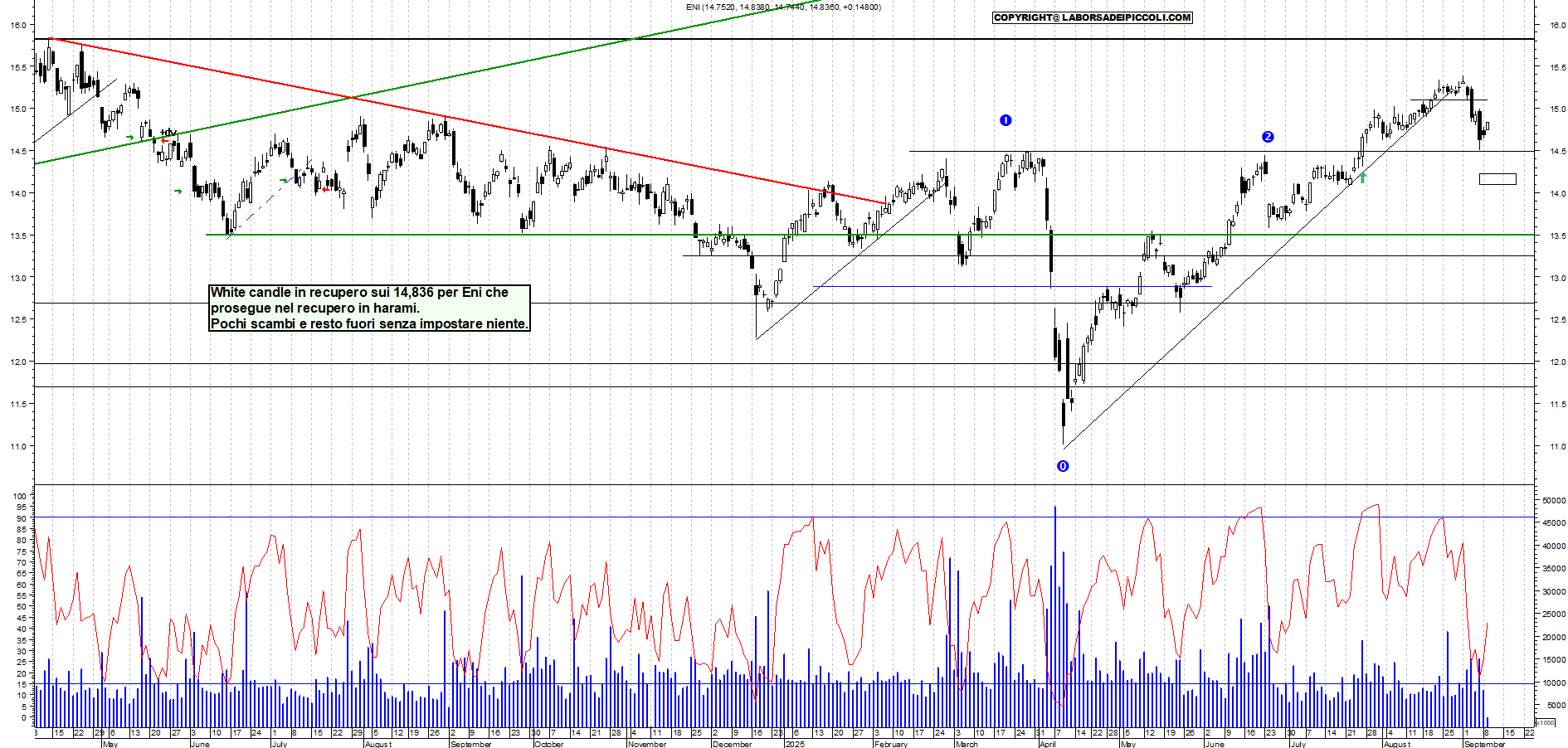Click the blue wave marker labeled 0
Screen dimensions: 1568x748
pyautogui.click(x=1063, y=466)
